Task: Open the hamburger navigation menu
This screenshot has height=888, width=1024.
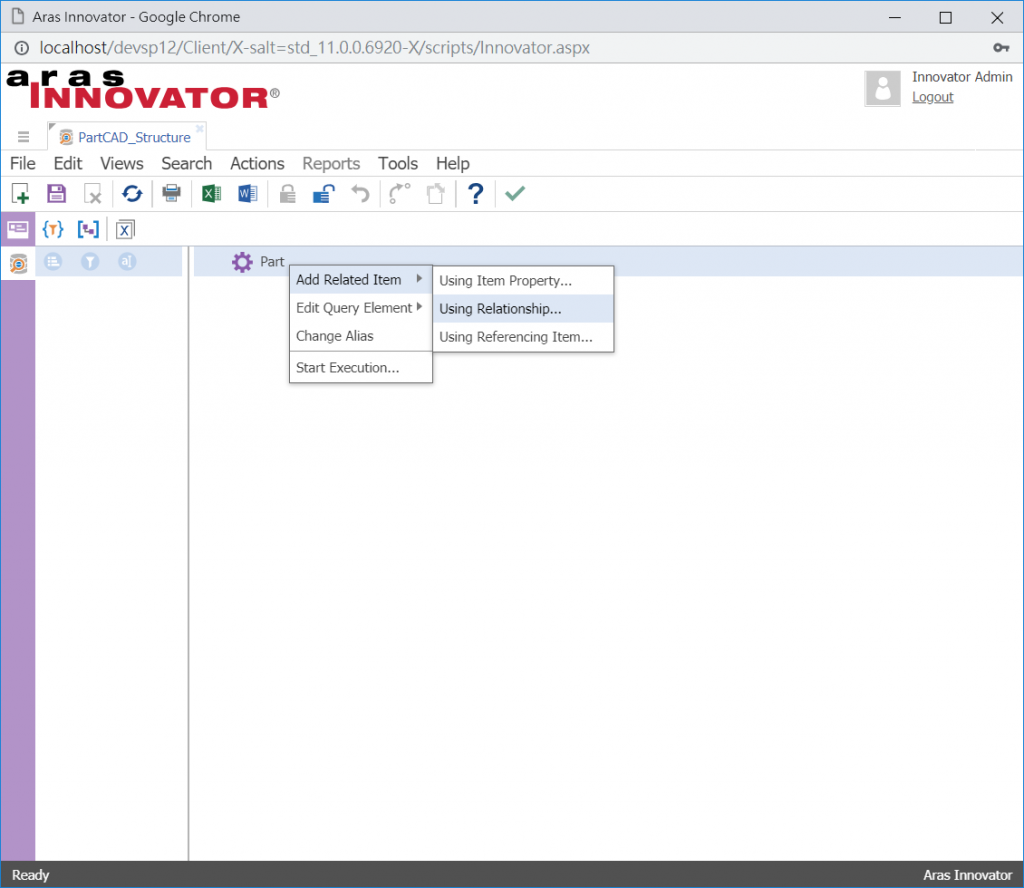Action: (x=24, y=136)
